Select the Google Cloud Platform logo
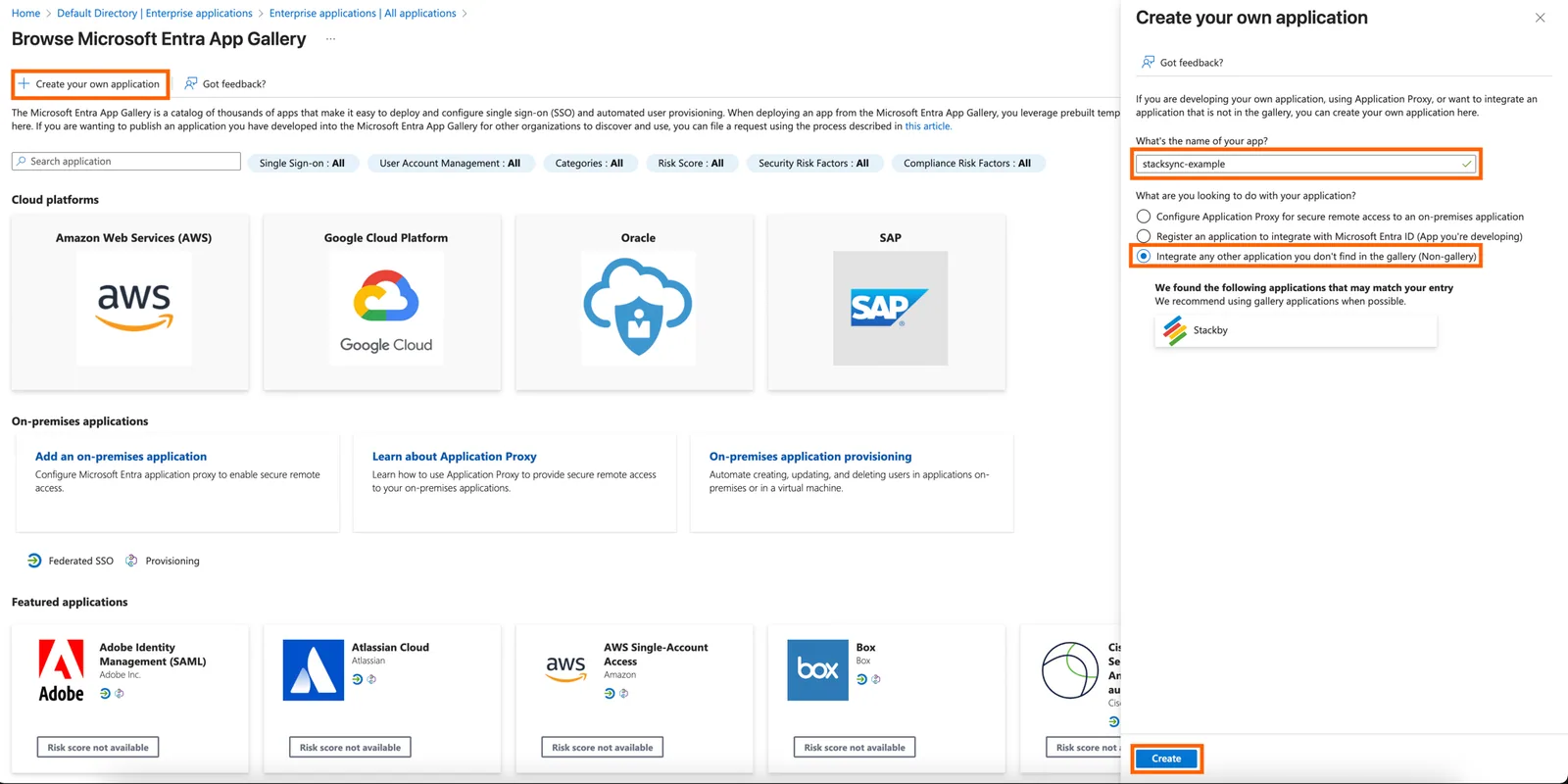The width and height of the screenshot is (1568, 784). point(386,308)
